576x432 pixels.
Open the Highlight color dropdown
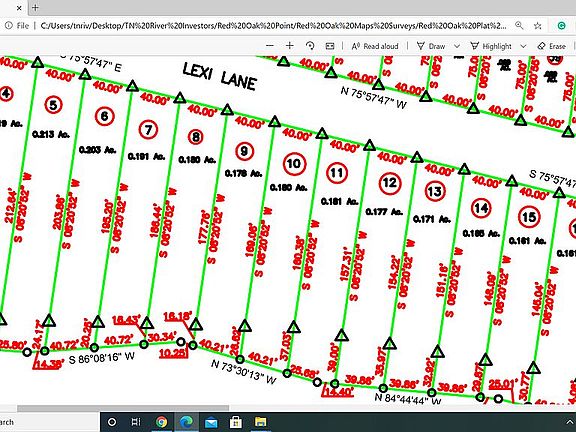pos(523,46)
